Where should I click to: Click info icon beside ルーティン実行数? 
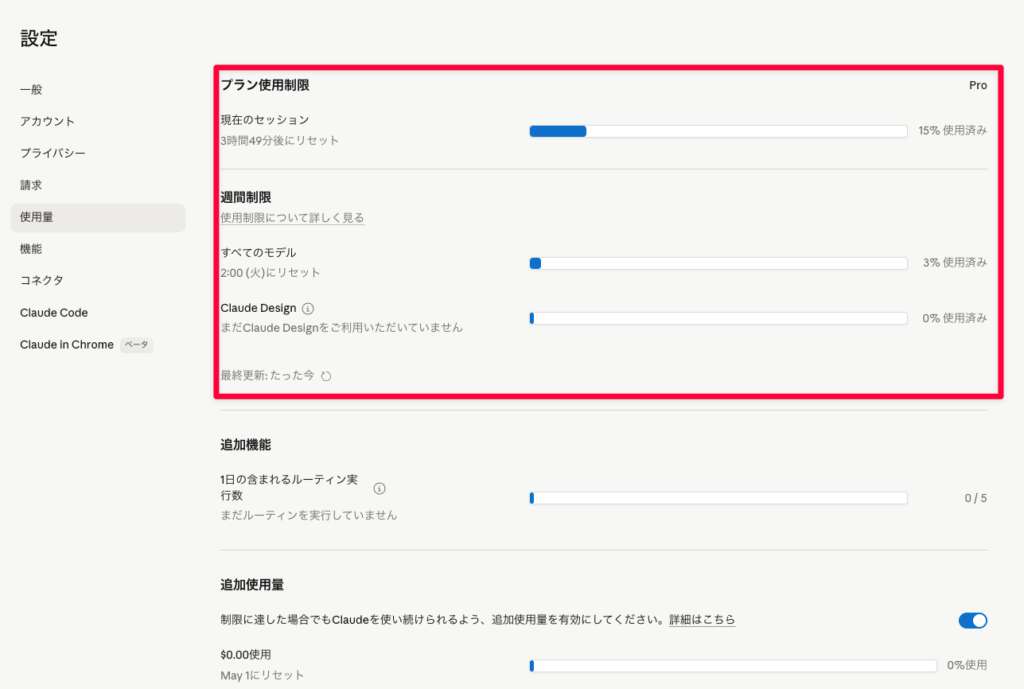pos(379,488)
